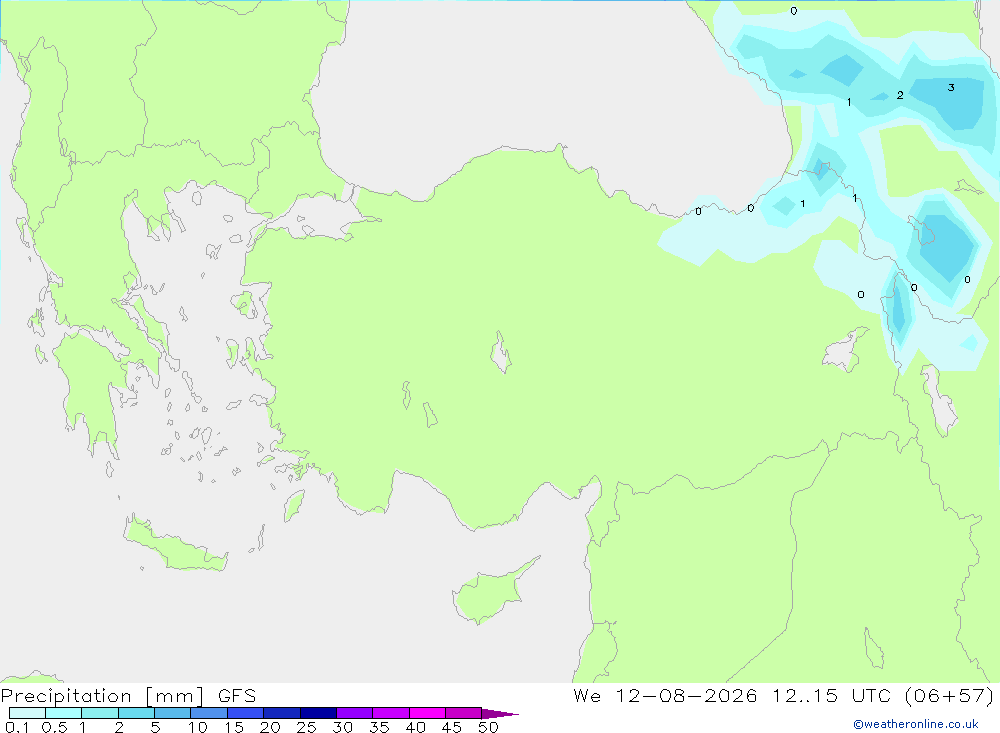Click the 0.1–0.5 mm palest cyan legend swatch
Screen dimensions: 1000x733
(x=27, y=713)
